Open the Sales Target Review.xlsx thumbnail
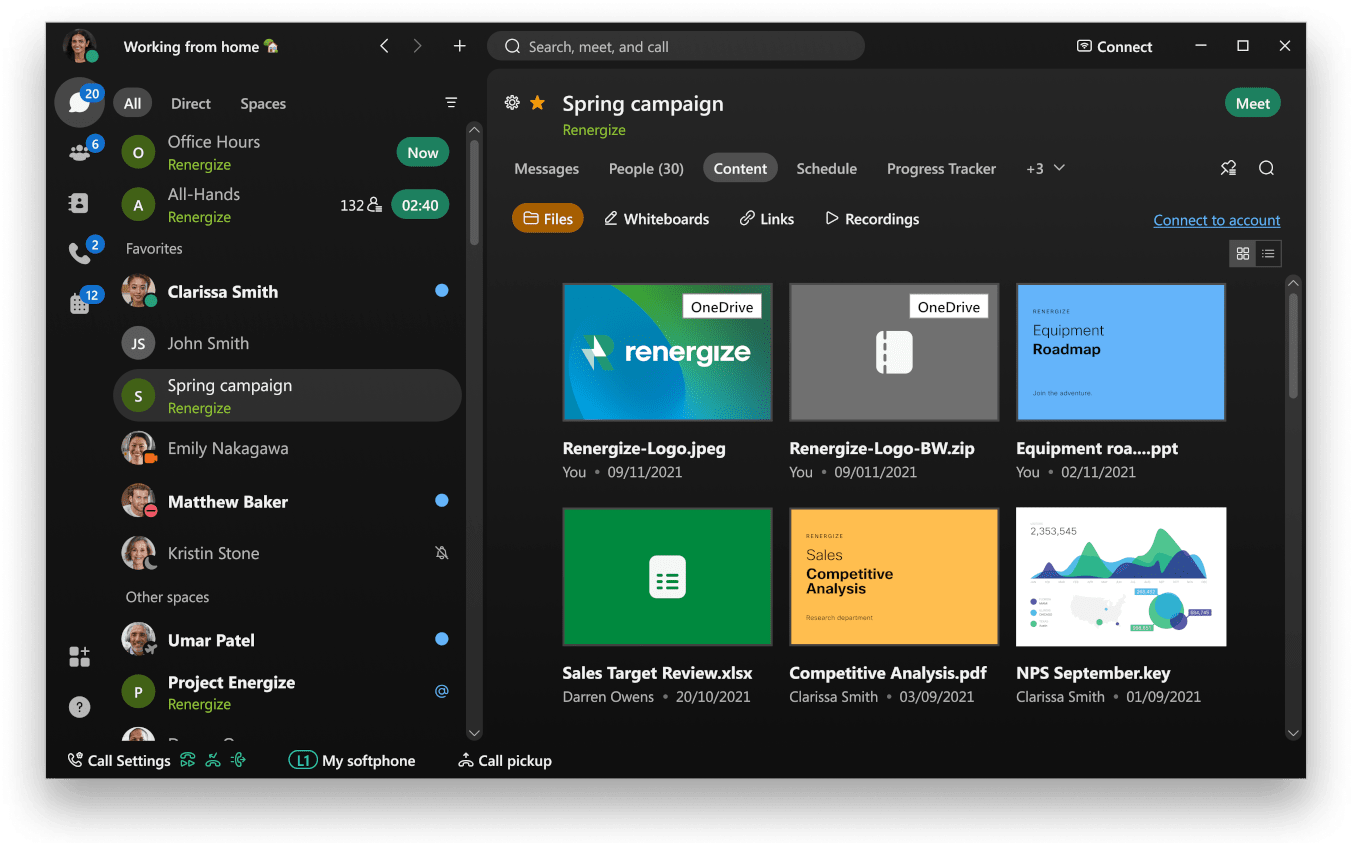Screen dimensions: 1354x843 [667, 576]
